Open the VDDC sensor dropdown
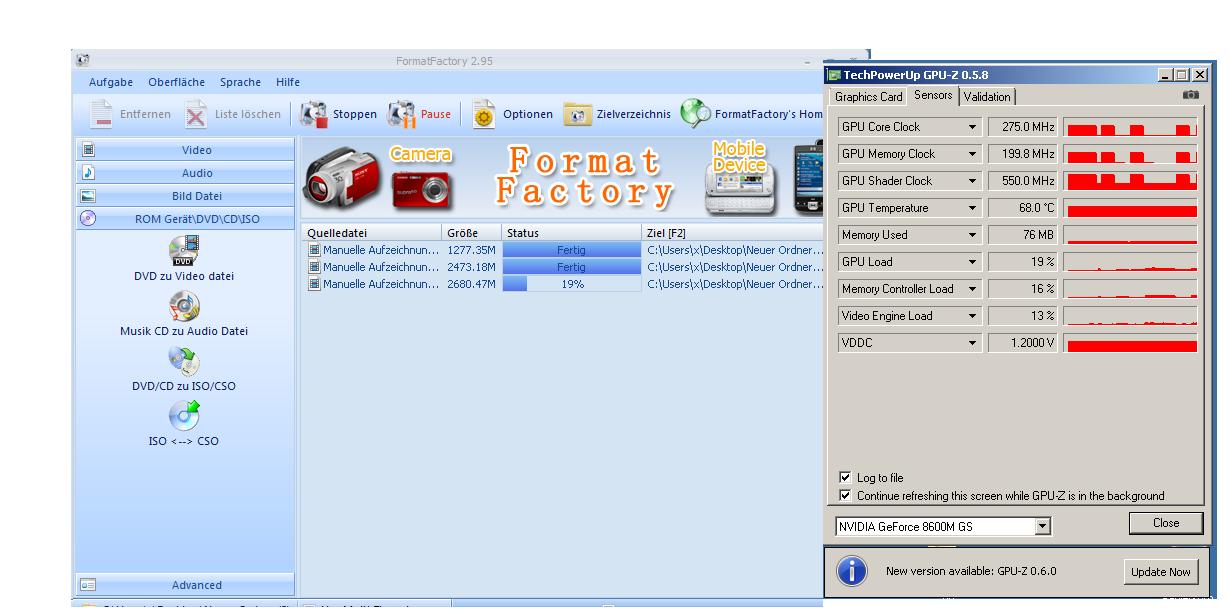 (x=972, y=343)
